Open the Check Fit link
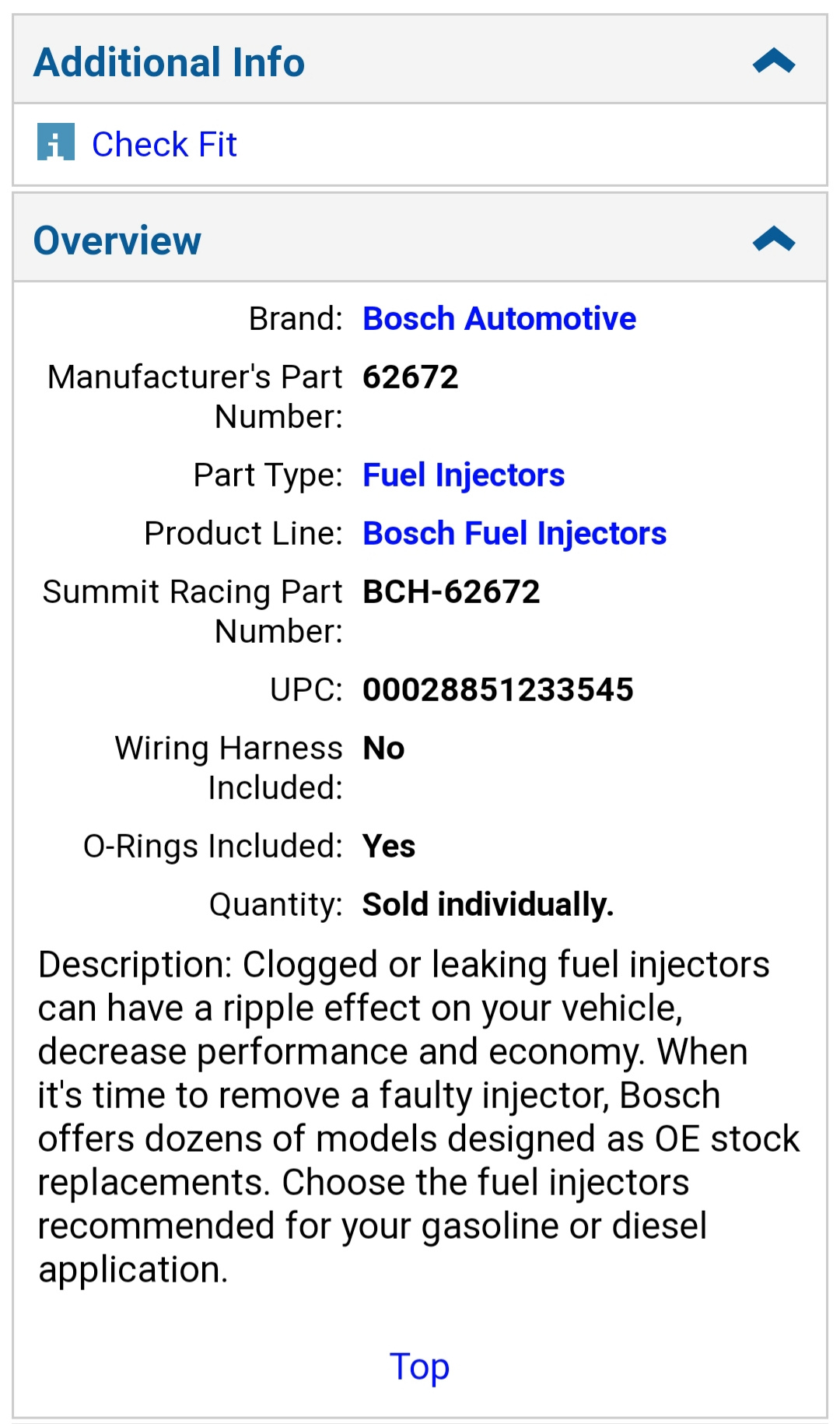The height and width of the screenshot is (1424, 840). point(164,144)
